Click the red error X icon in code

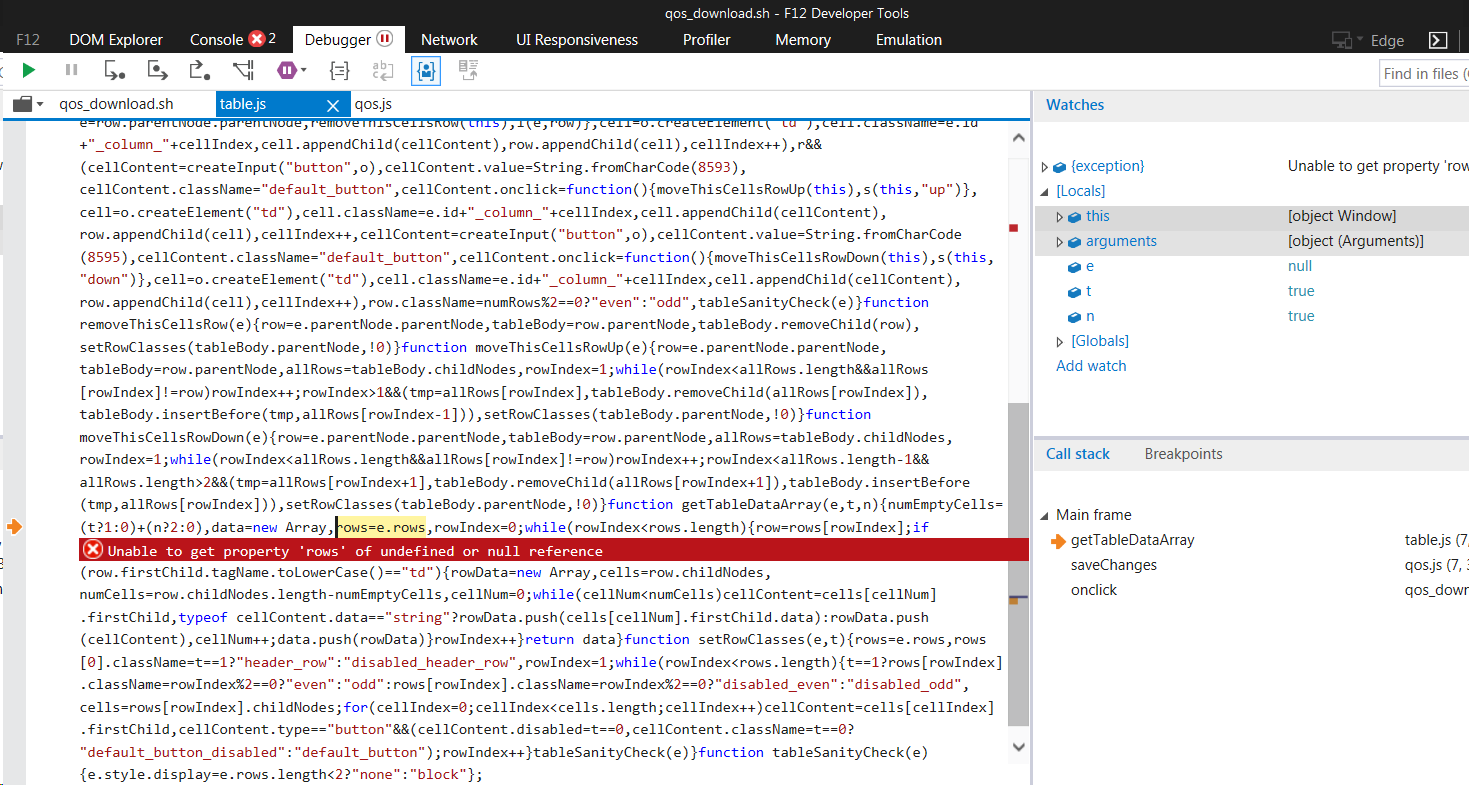point(92,549)
